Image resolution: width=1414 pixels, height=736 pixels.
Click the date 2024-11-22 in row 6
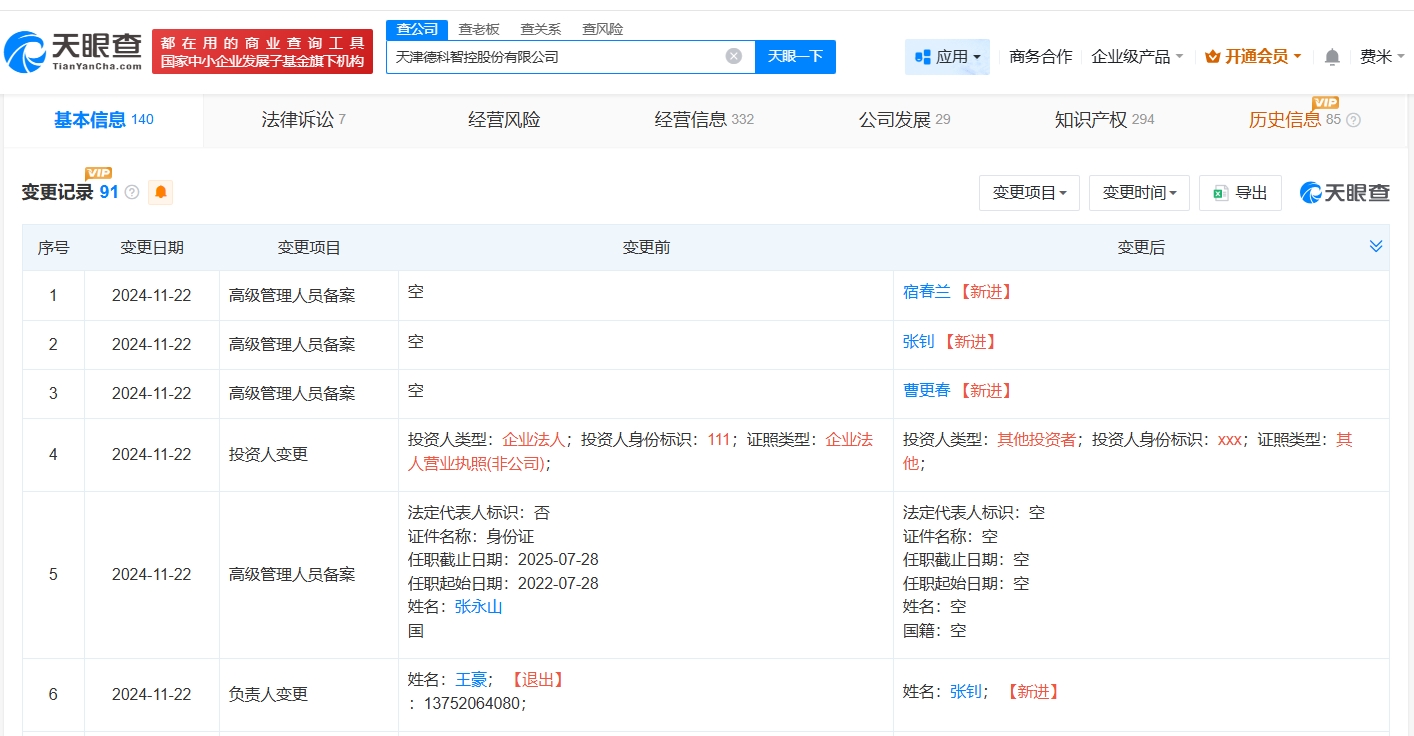(x=152, y=695)
